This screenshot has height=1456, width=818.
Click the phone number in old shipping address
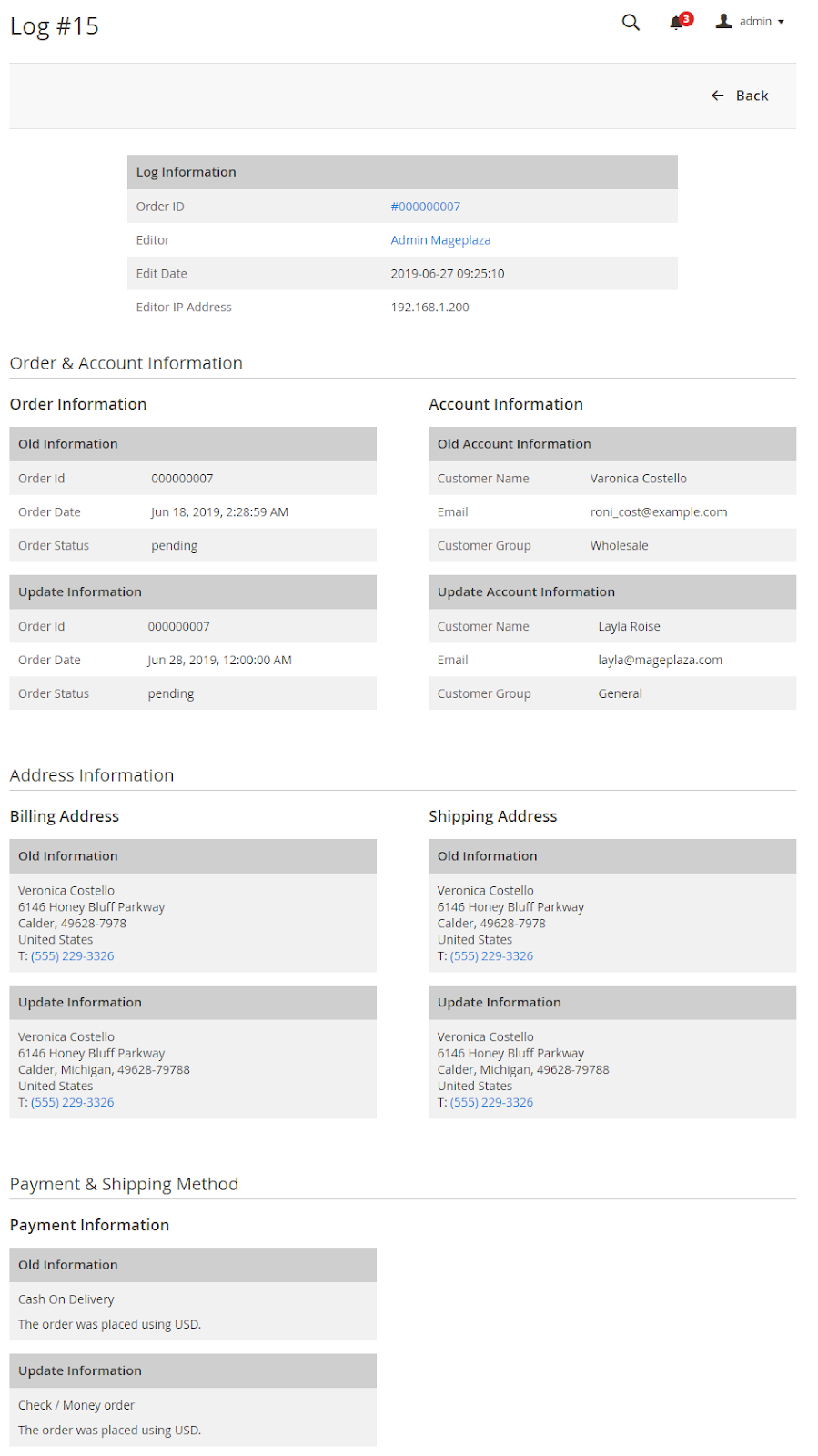[491, 956]
